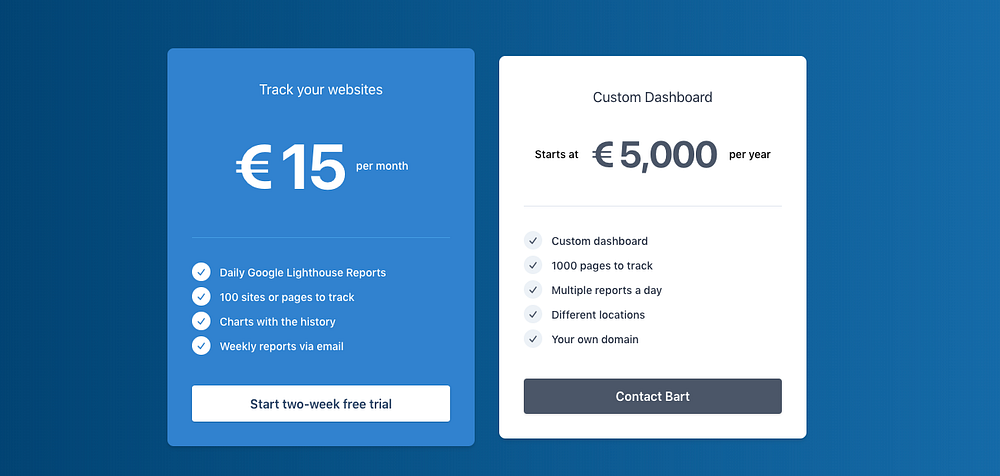The image size is (1000, 476).
Task: Click the Custom Dashboard plan title
Action: 652,97
